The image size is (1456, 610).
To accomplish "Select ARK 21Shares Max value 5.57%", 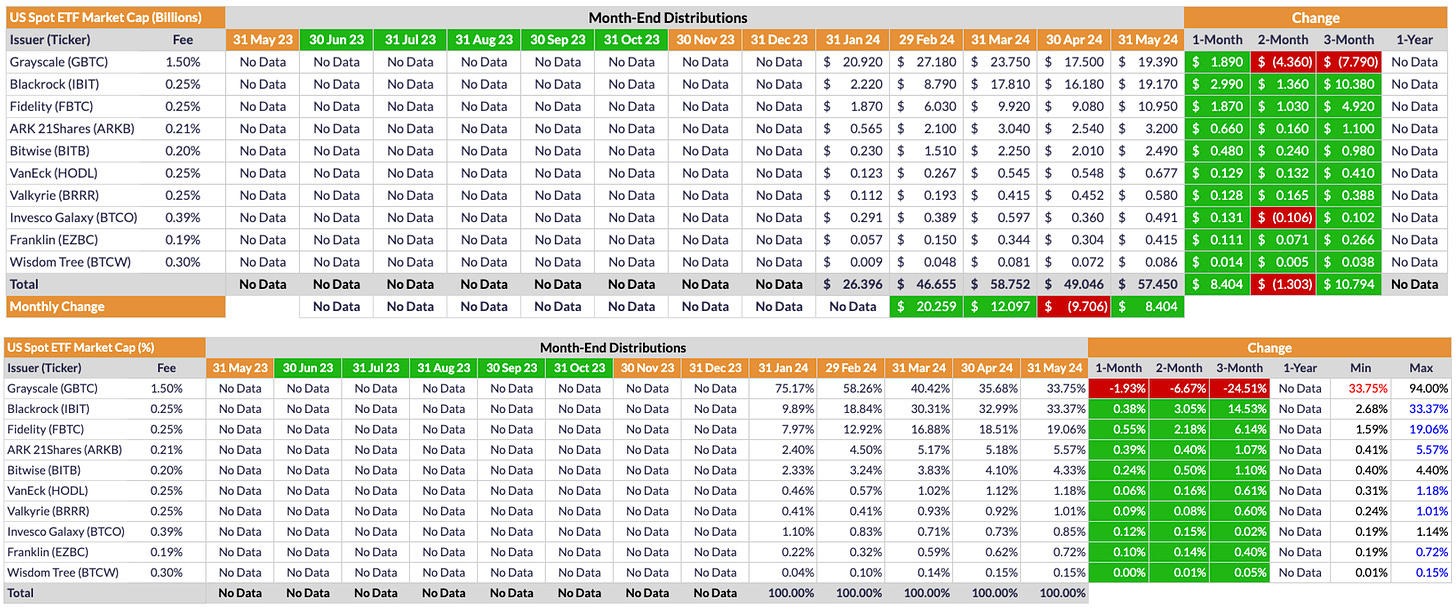I will tap(1421, 450).
